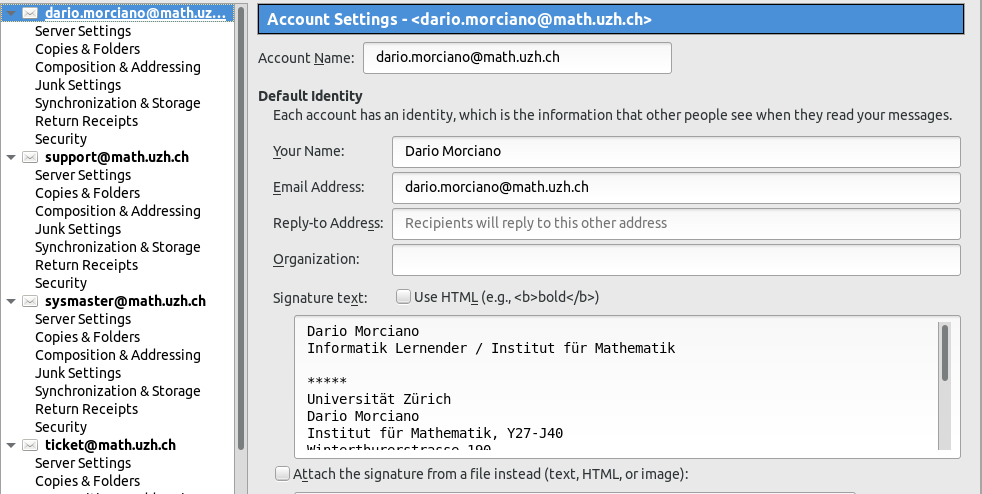This screenshot has width=982, height=494.
Task: Open Composition & Addressing under sysmaster@math.uzh.ch
Action: 118,355
